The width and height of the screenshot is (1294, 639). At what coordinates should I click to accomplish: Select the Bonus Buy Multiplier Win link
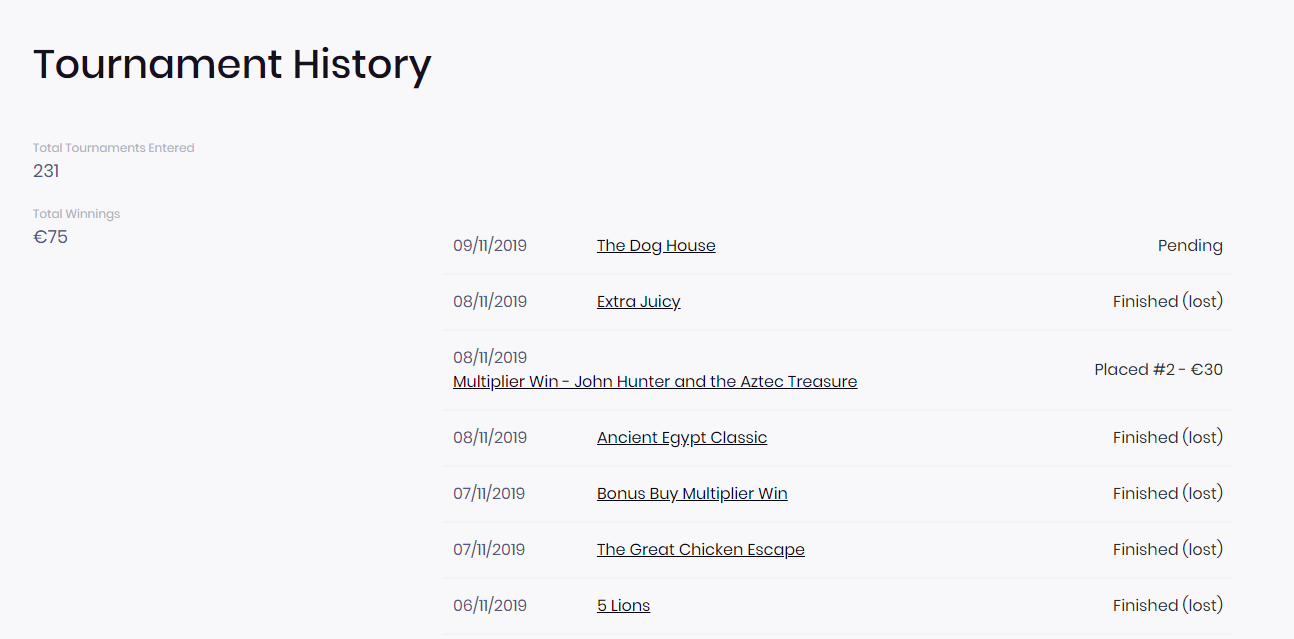(692, 494)
